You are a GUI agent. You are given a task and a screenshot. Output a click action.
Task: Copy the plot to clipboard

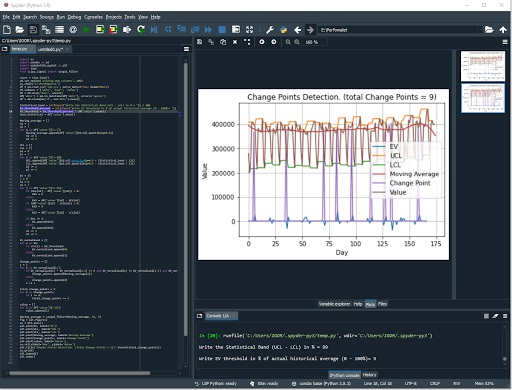tap(223, 42)
